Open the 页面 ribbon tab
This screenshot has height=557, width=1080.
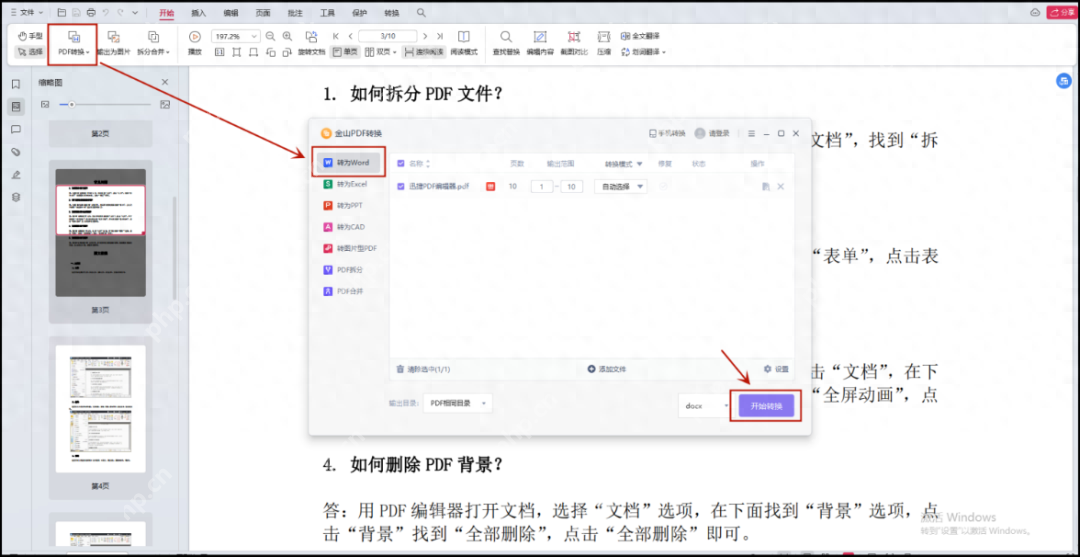click(x=263, y=13)
